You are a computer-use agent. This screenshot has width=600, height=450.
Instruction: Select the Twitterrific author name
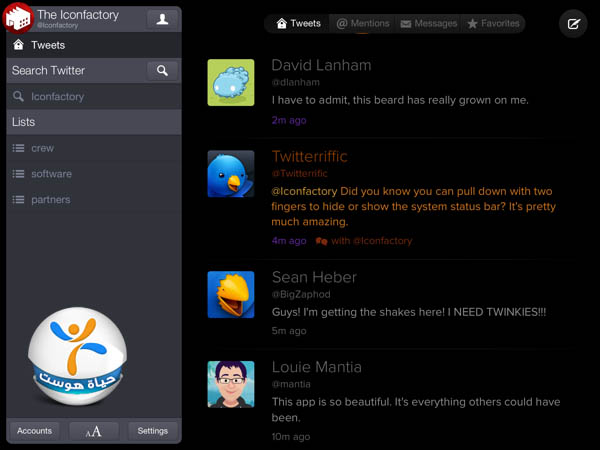(x=310, y=157)
